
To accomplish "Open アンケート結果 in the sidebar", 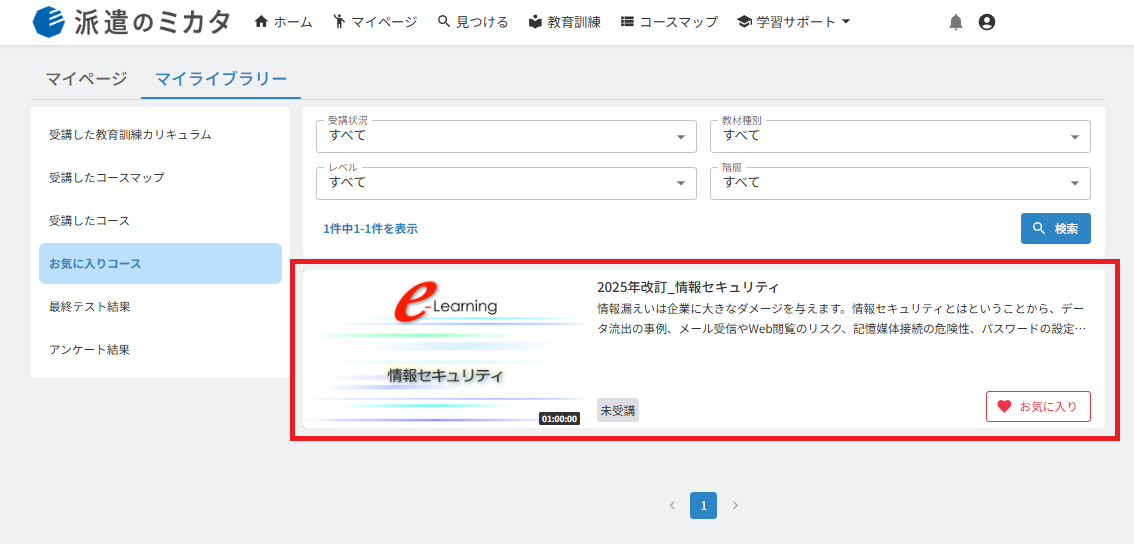I will (x=161, y=349).
